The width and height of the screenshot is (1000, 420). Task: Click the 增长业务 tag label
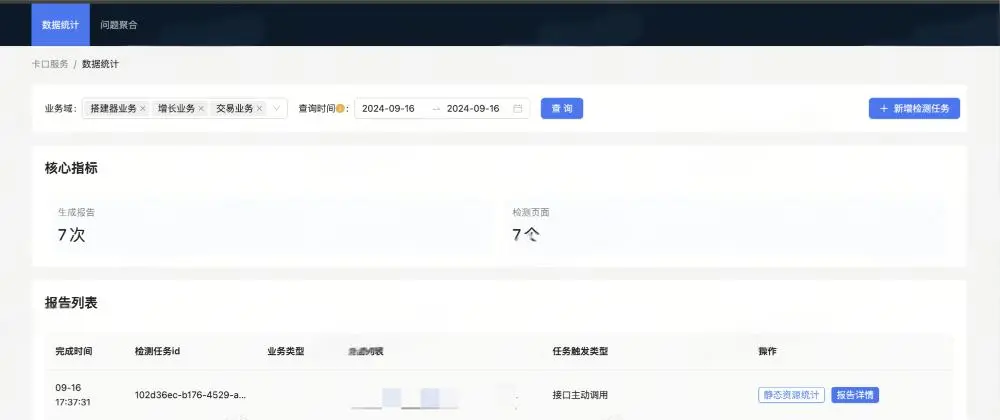[177, 109]
